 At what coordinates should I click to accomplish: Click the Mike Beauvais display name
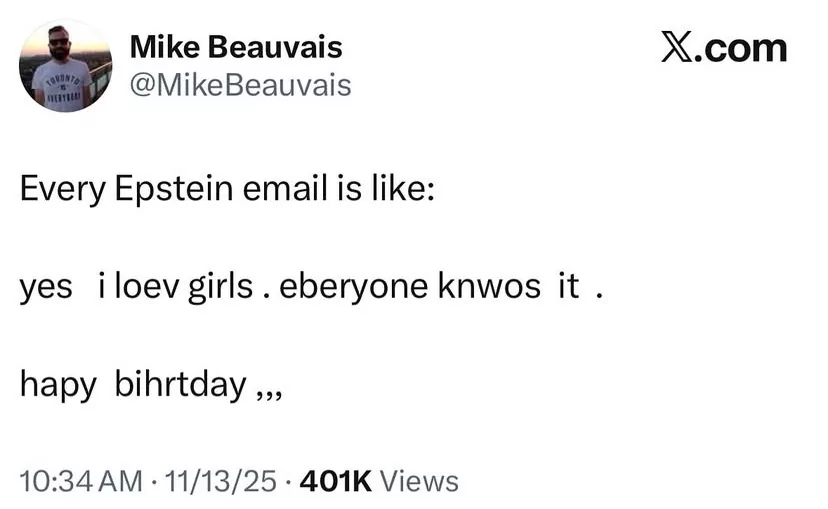236,47
